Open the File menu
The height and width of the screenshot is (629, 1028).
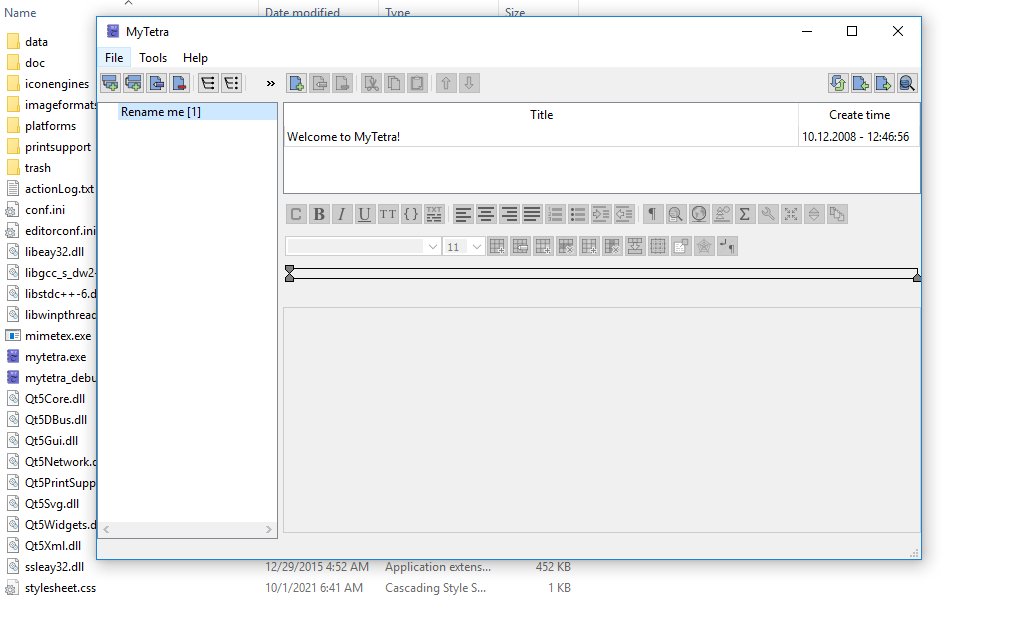[114, 58]
